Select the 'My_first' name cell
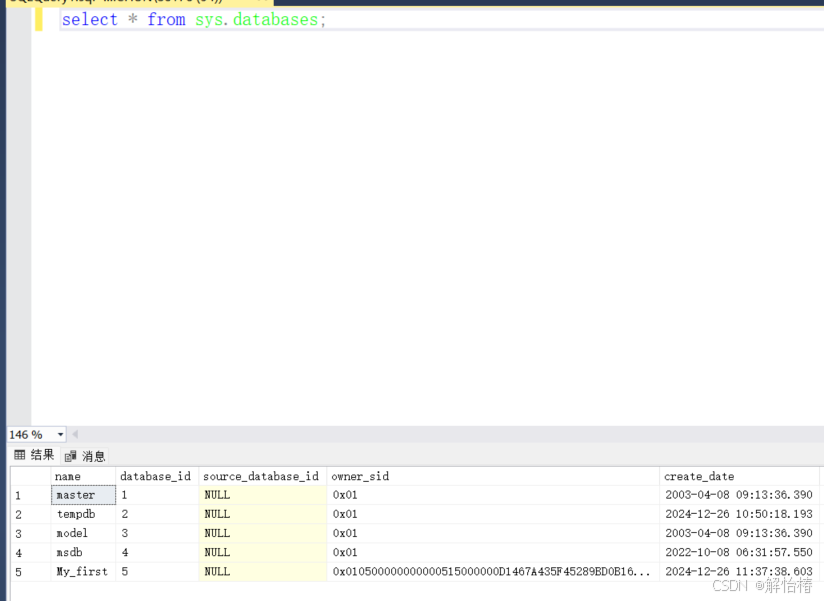The height and width of the screenshot is (601, 824). click(84, 572)
